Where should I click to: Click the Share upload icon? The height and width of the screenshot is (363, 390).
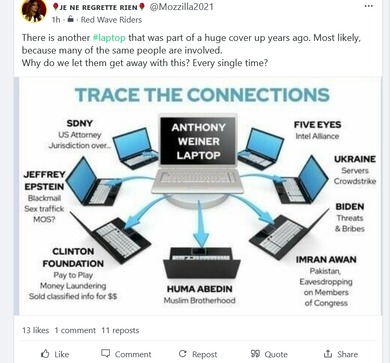328,354
